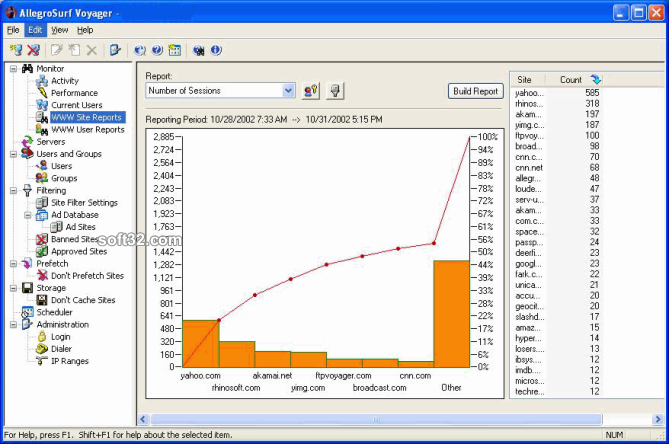
Task: Open the Help menu
Action: (x=85, y=30)
